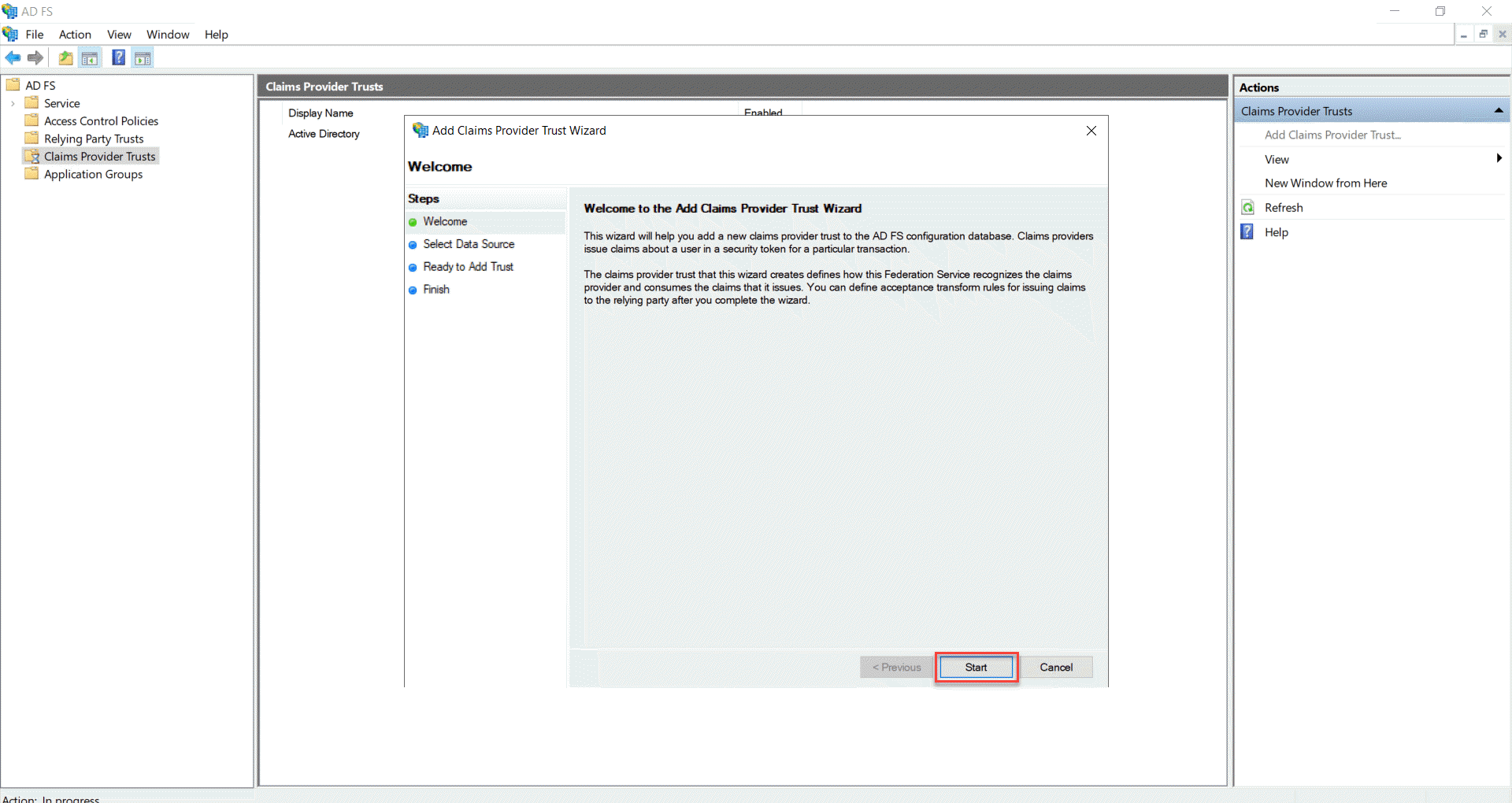Screen dimensions: 1512x803
Task: Toggle Show/Hide Console Tree toolbar icon
Action: click(90, 57)
